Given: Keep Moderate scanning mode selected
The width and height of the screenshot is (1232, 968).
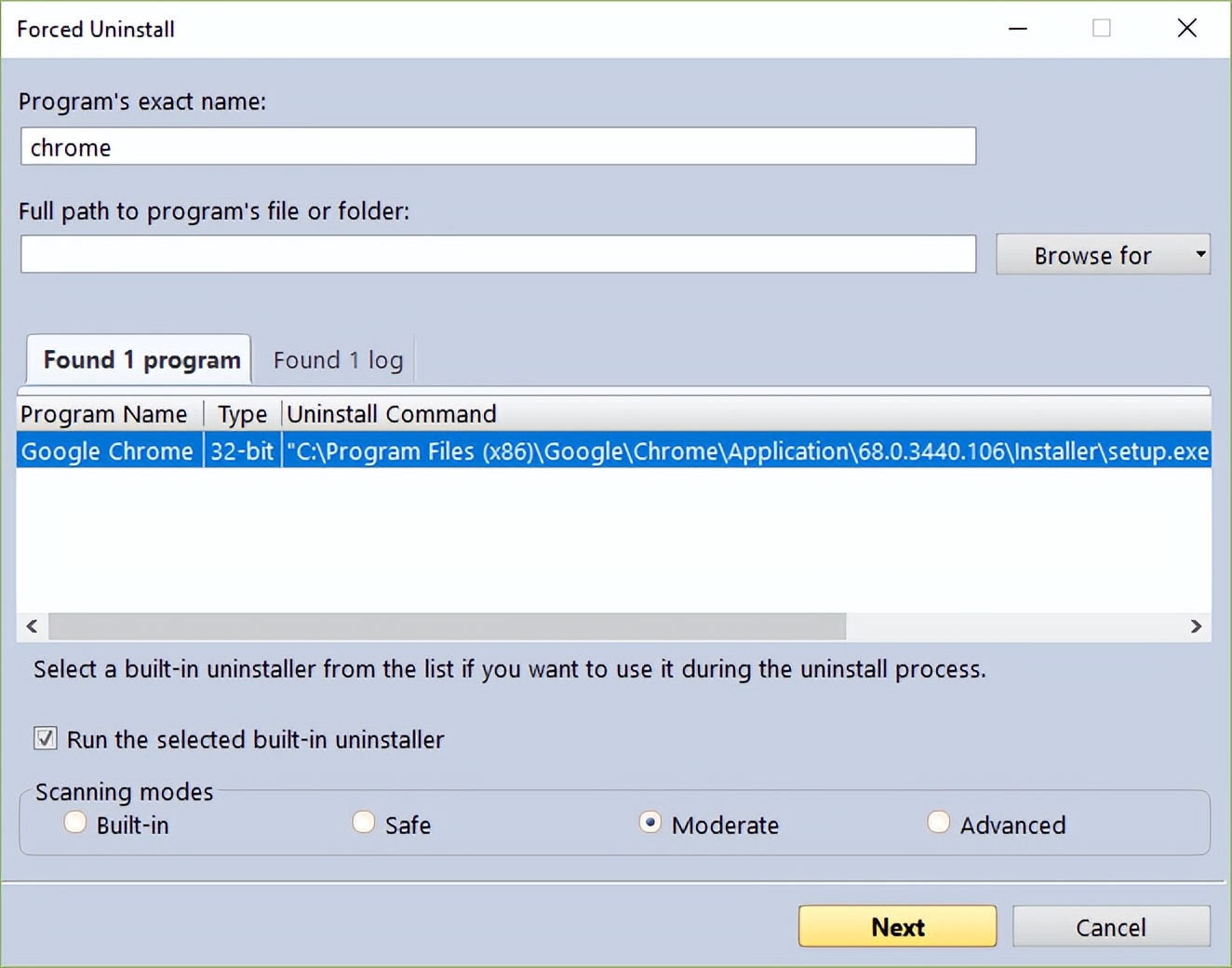Looking at the screenshot, I should 649,823.
